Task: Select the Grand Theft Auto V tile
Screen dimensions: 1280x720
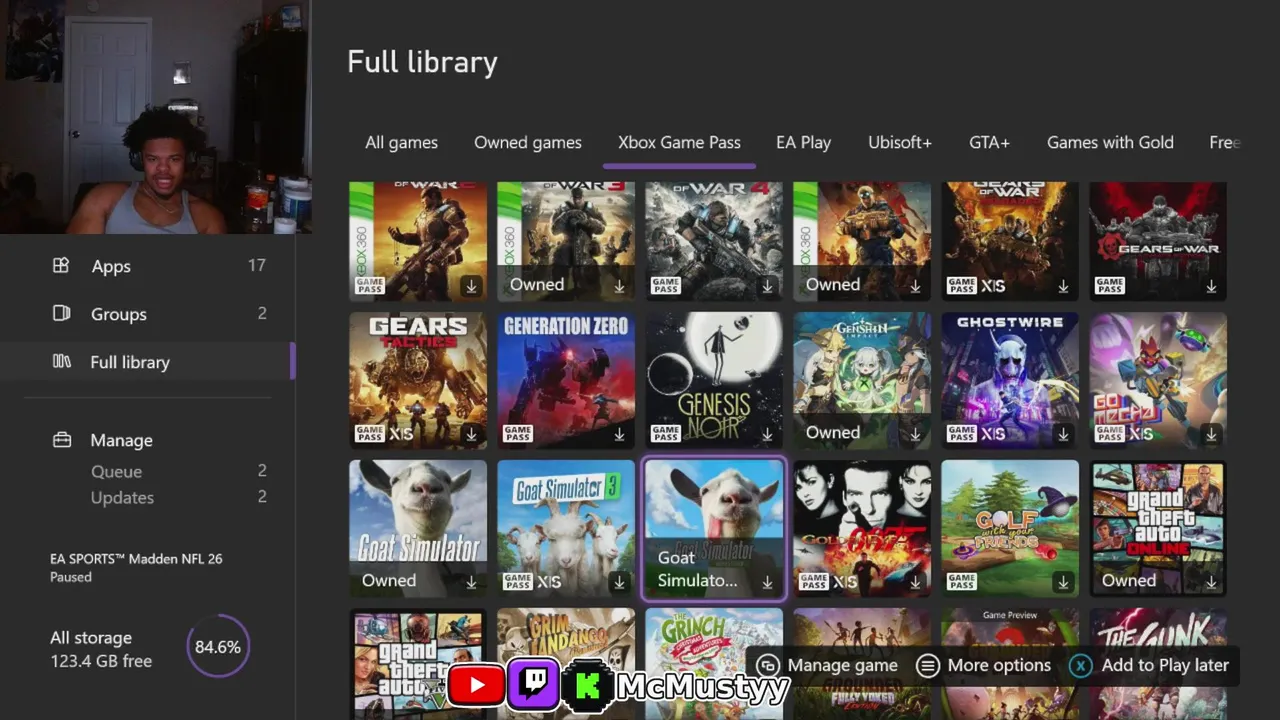Action: pos(418,664)
